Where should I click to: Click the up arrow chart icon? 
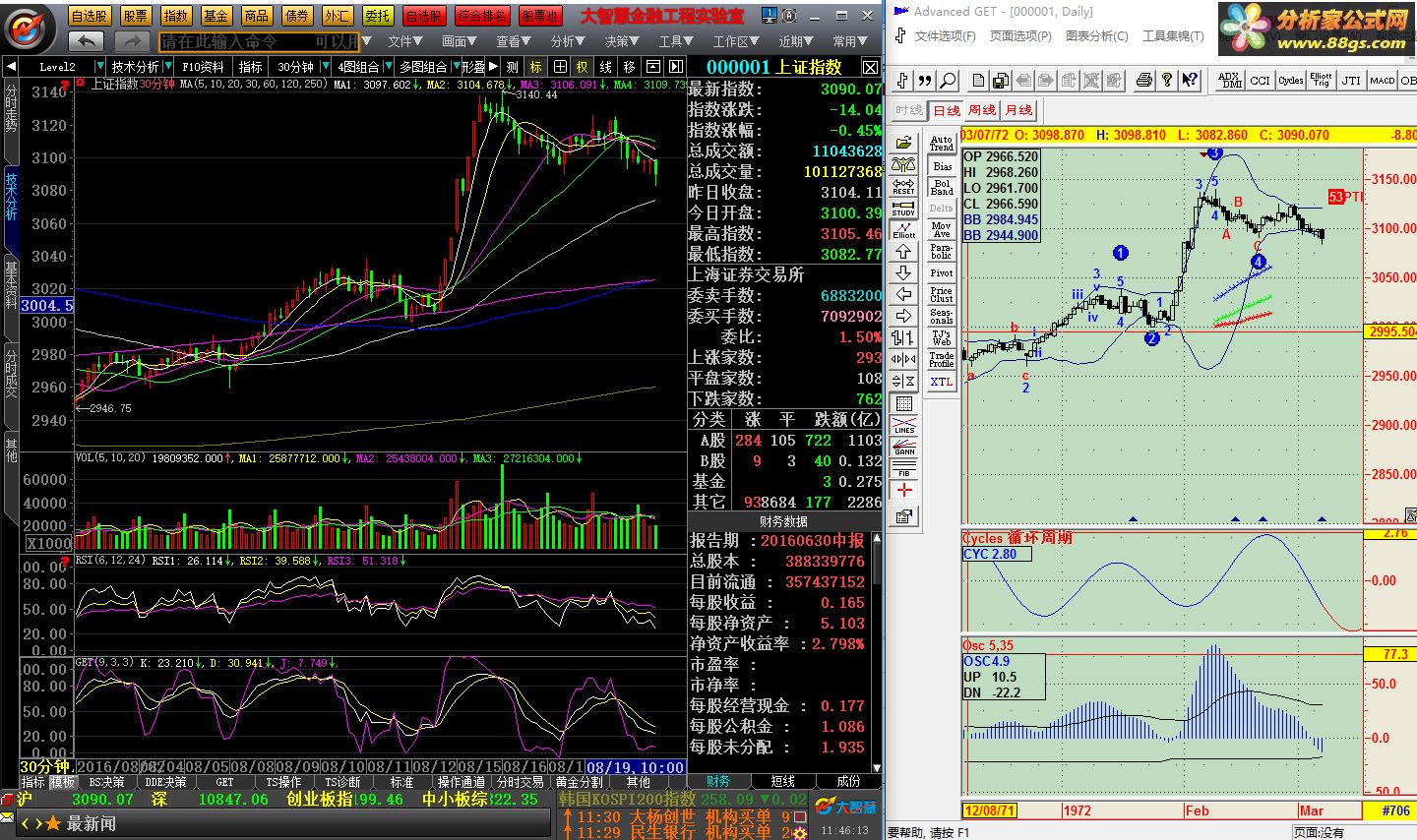904,252
